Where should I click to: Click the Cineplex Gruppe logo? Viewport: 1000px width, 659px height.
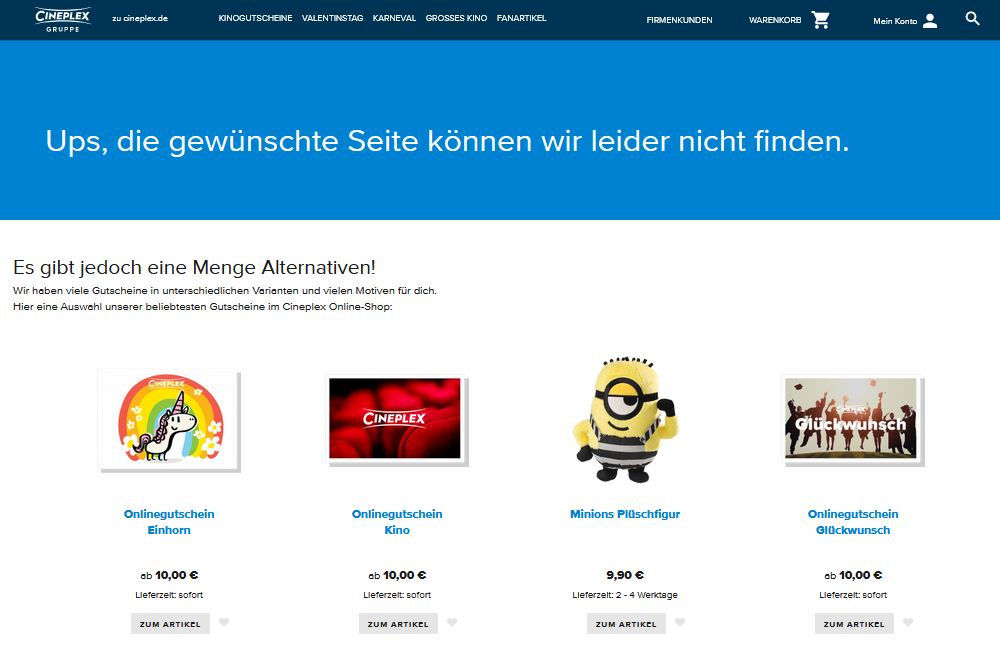pyautogui.click(x=62, y=19)
